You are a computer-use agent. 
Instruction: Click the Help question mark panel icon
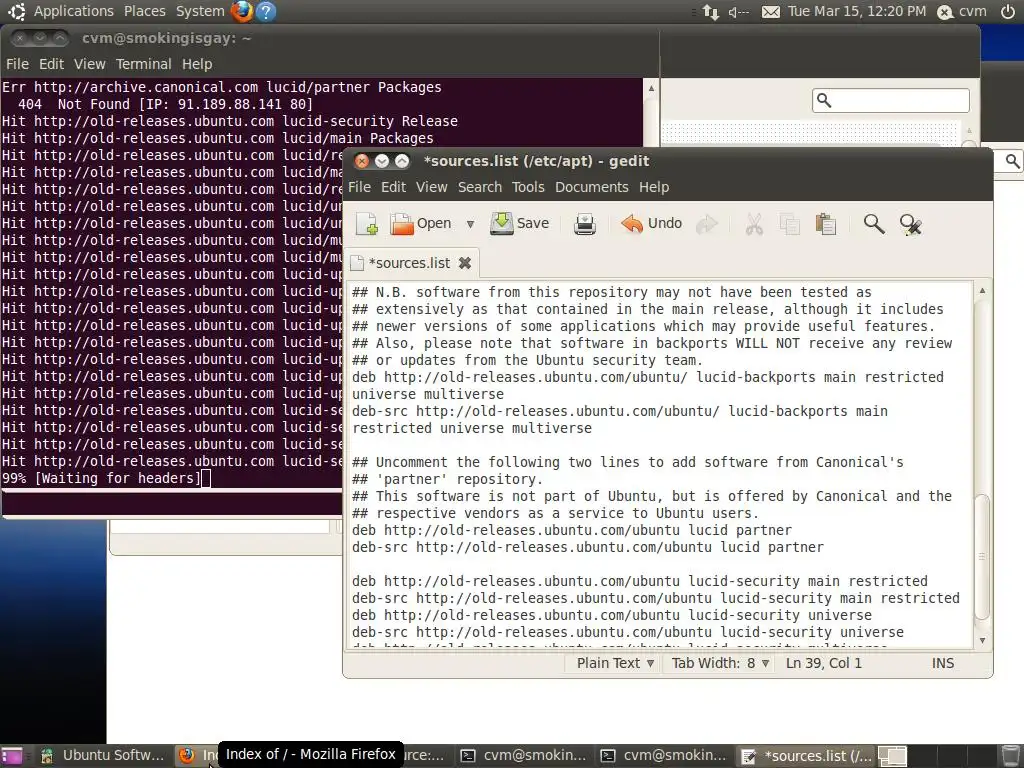click(266, 11)
